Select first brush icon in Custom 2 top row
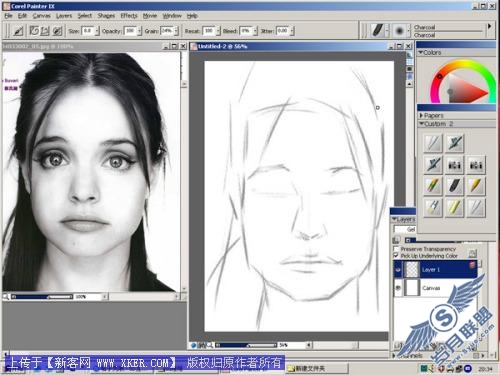 coord(433,143)
